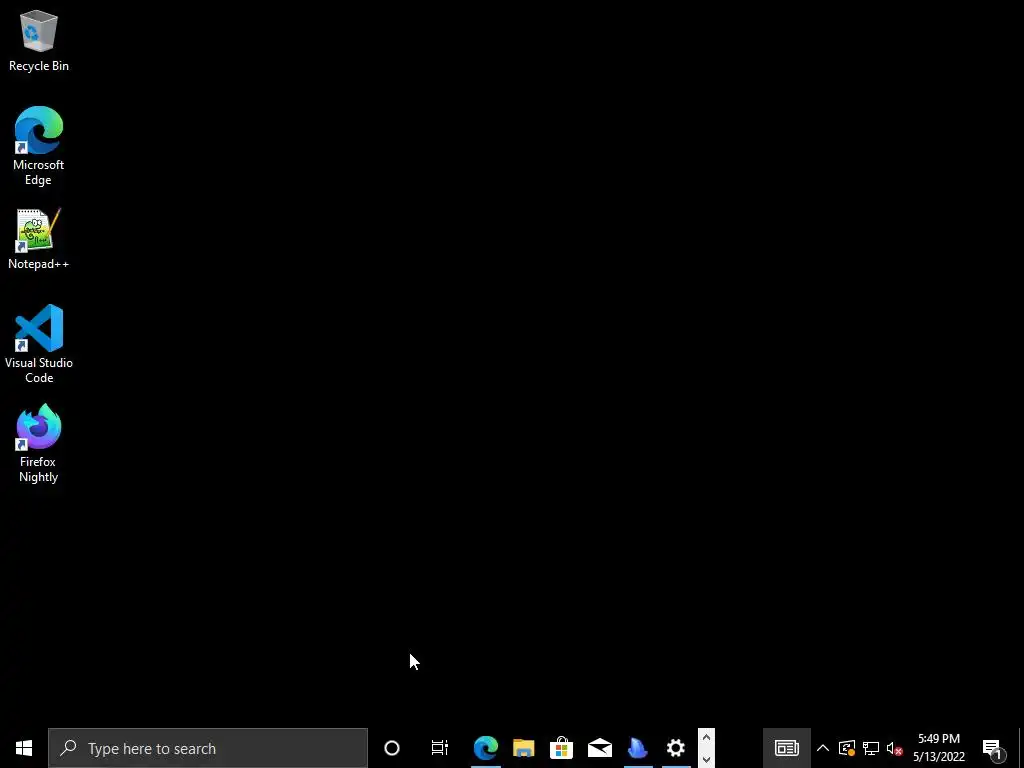
Task: Click the Show desktop strip
Action: [x=1020, y=748]
